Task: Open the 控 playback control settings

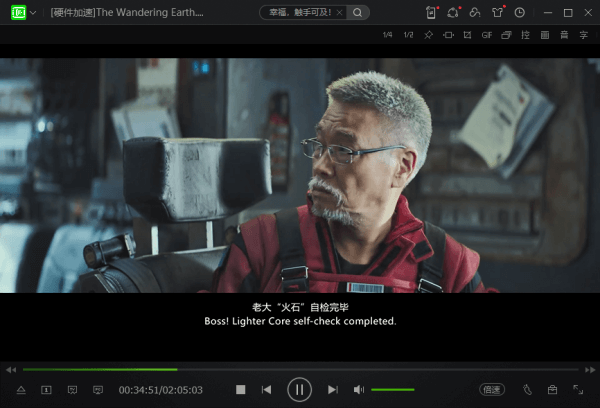Action: point(525,35)
